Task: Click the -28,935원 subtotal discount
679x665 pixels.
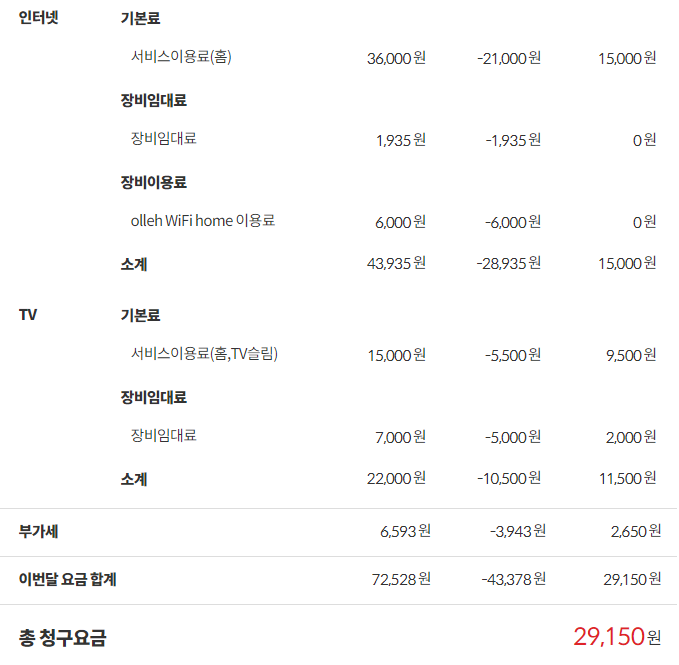Action: click(x=509, y=263)
